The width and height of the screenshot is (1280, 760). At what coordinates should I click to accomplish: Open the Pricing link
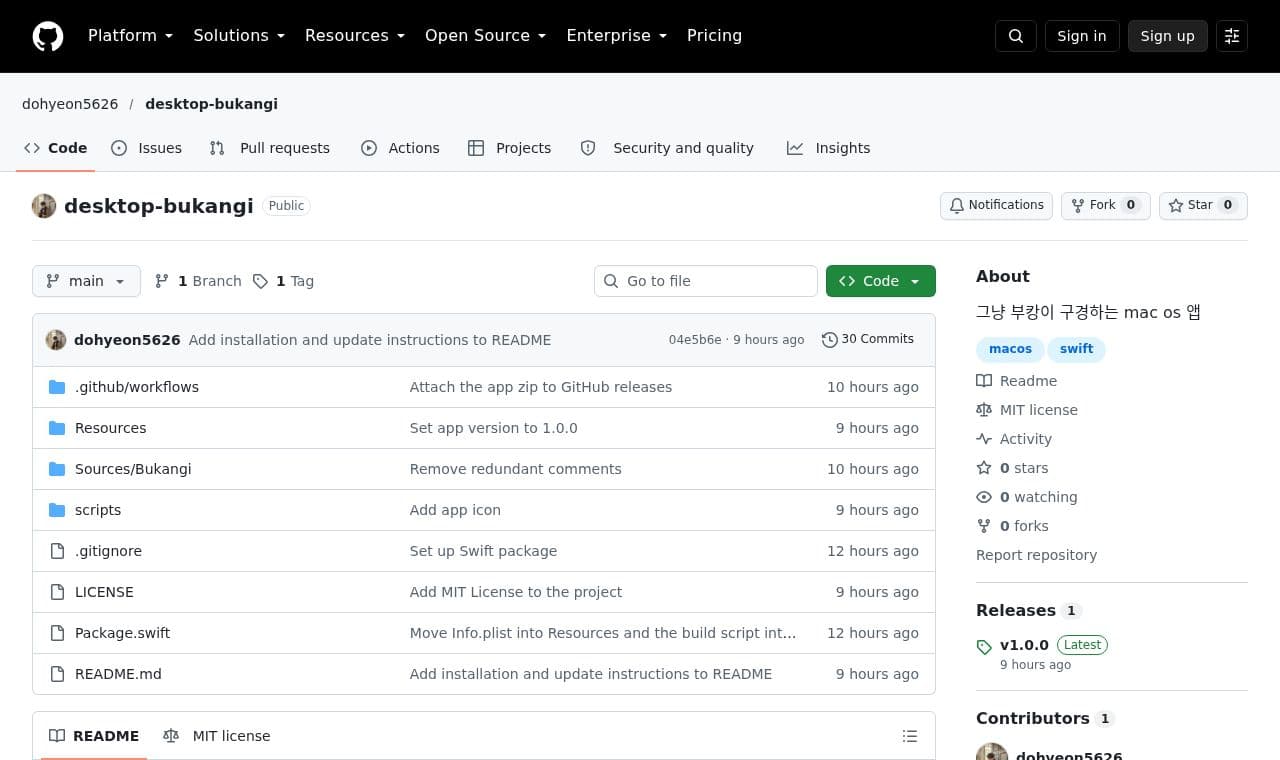coord(714,36)
